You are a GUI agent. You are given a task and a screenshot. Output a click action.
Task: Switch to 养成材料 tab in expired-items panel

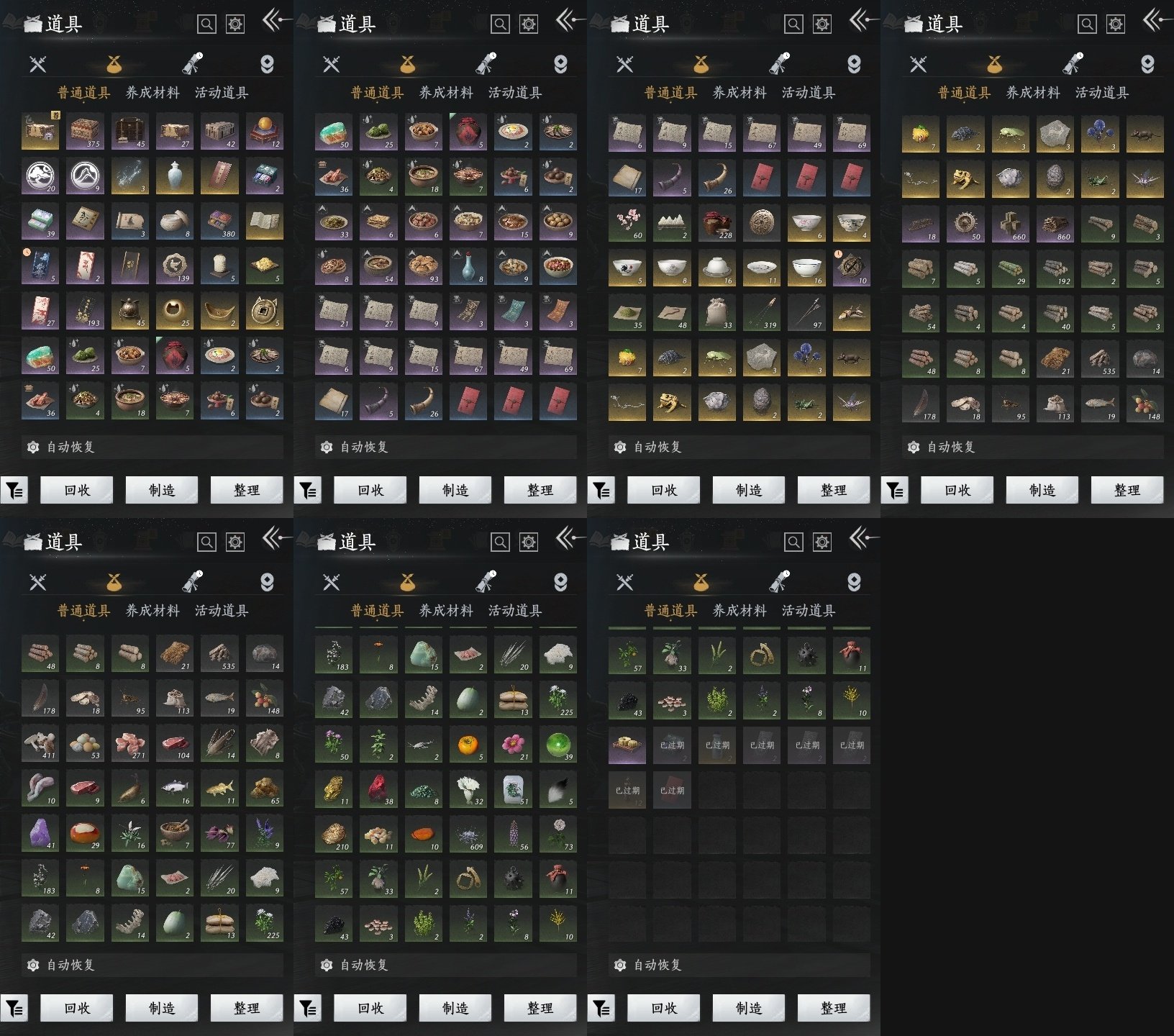coord(740,610)
